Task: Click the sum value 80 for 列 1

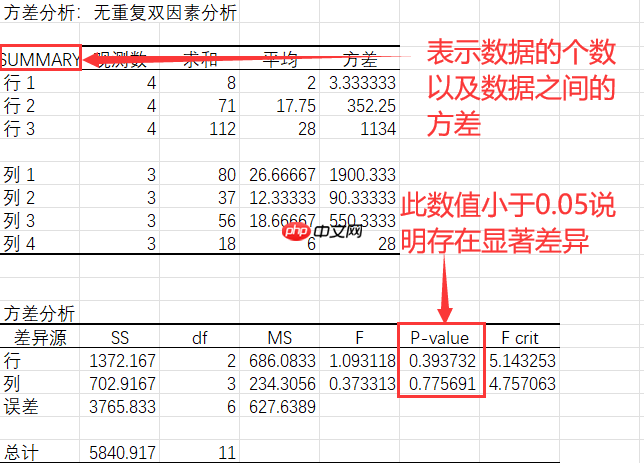Action: tap(227, 175)
